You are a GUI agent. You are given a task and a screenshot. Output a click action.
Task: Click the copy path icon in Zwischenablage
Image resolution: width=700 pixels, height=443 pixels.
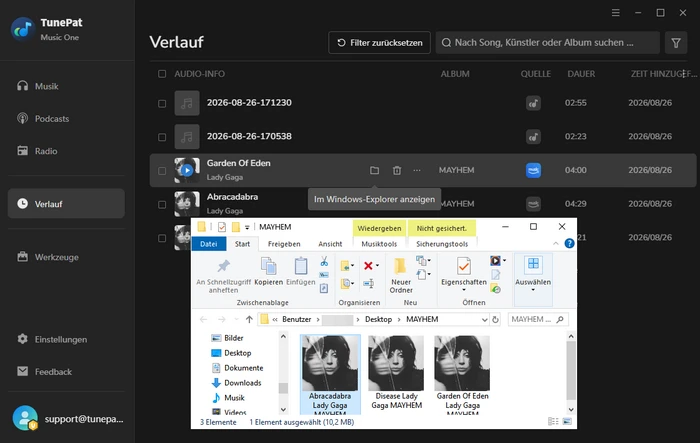[x=324, y=275]
